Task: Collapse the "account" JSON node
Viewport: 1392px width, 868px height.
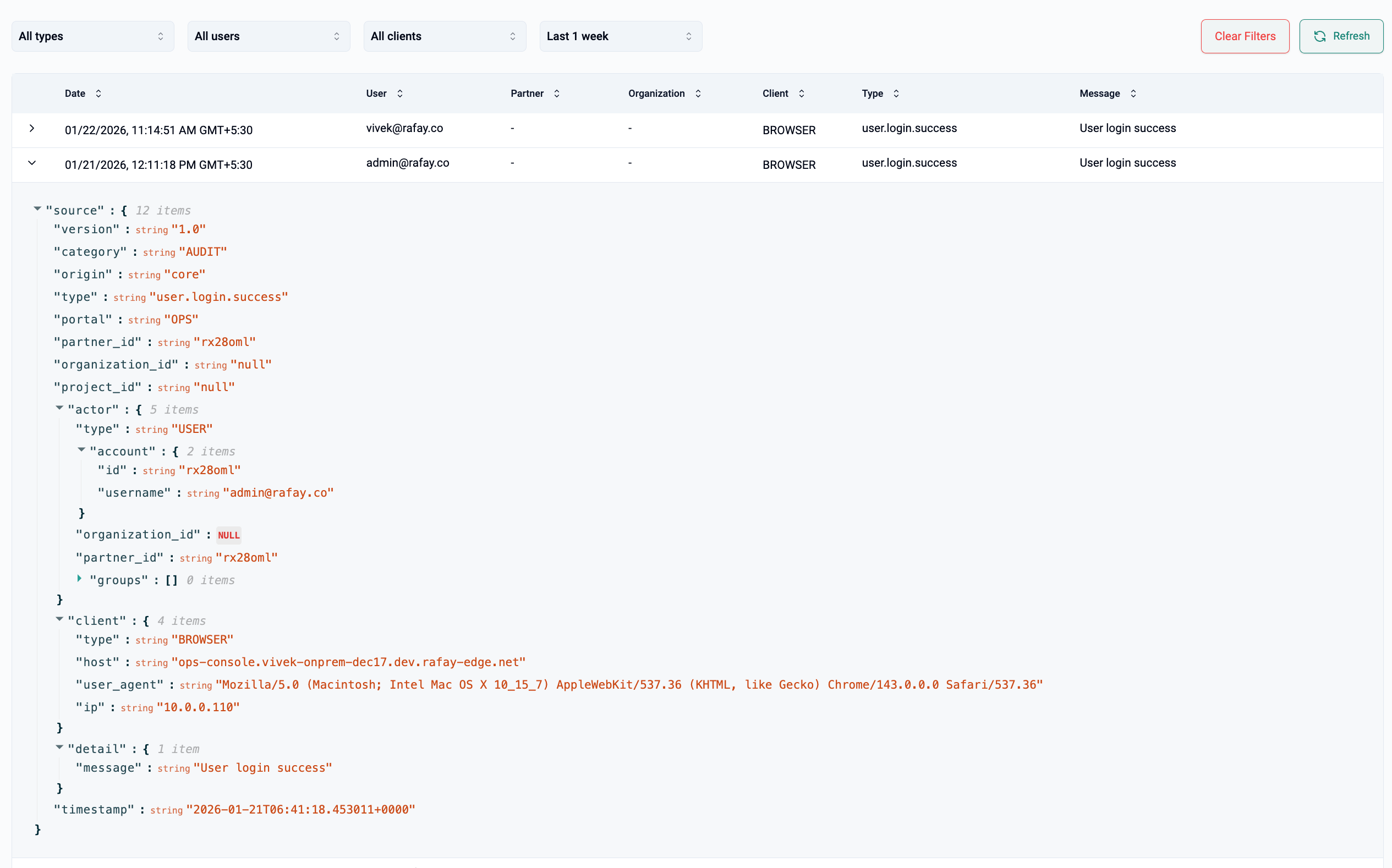Action: 81,450
